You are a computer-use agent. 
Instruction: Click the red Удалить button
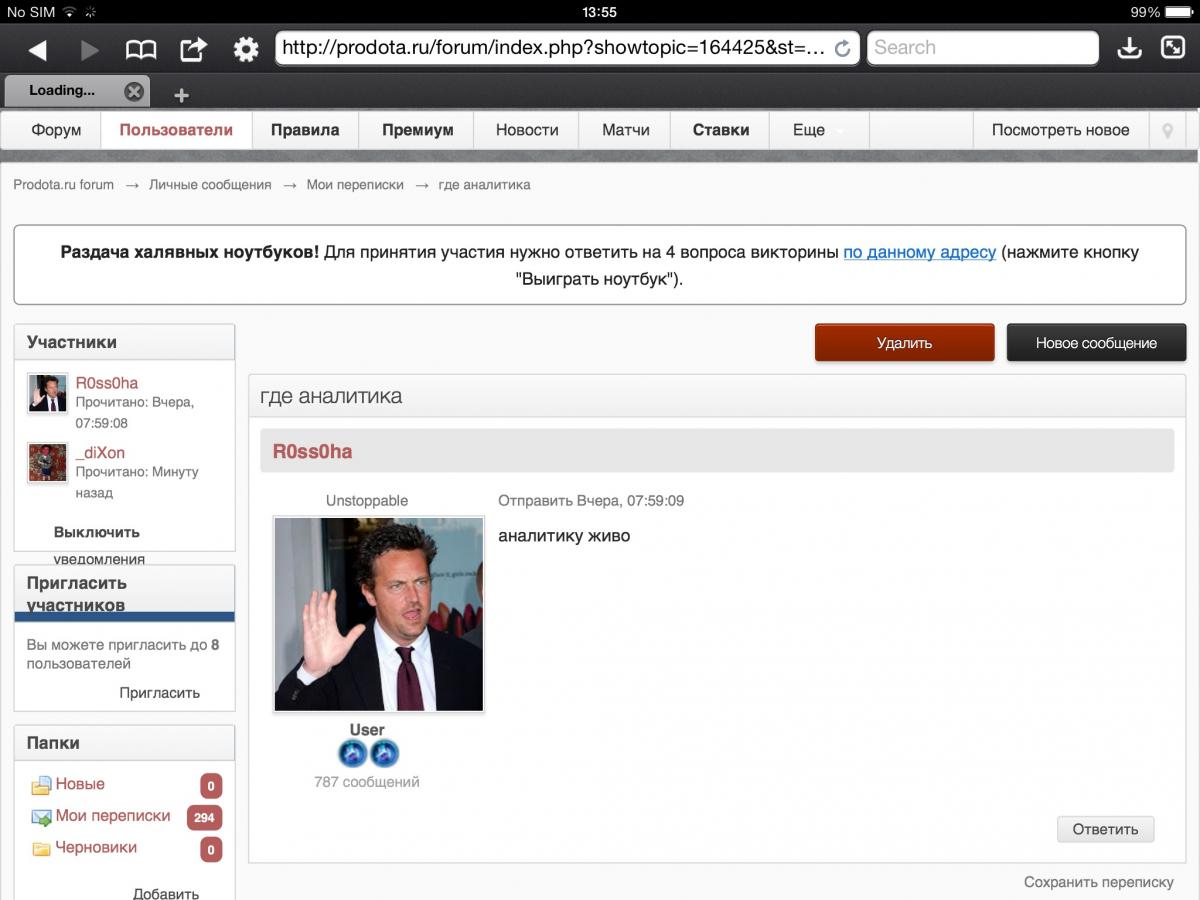click(x=904, y=342)
